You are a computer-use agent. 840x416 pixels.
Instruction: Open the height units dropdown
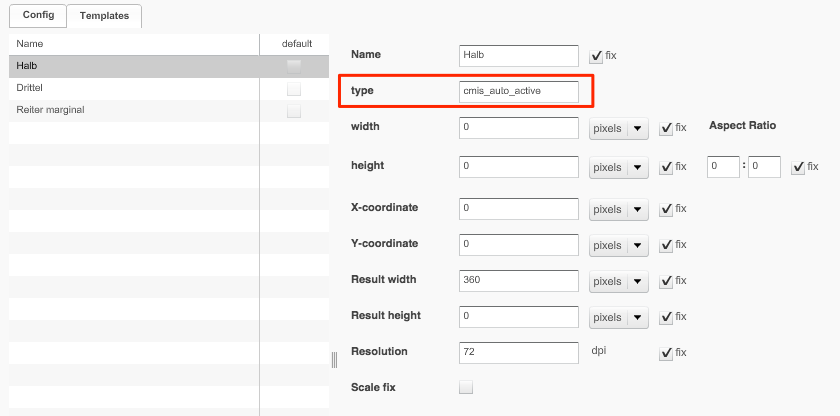tap(619, 168)
